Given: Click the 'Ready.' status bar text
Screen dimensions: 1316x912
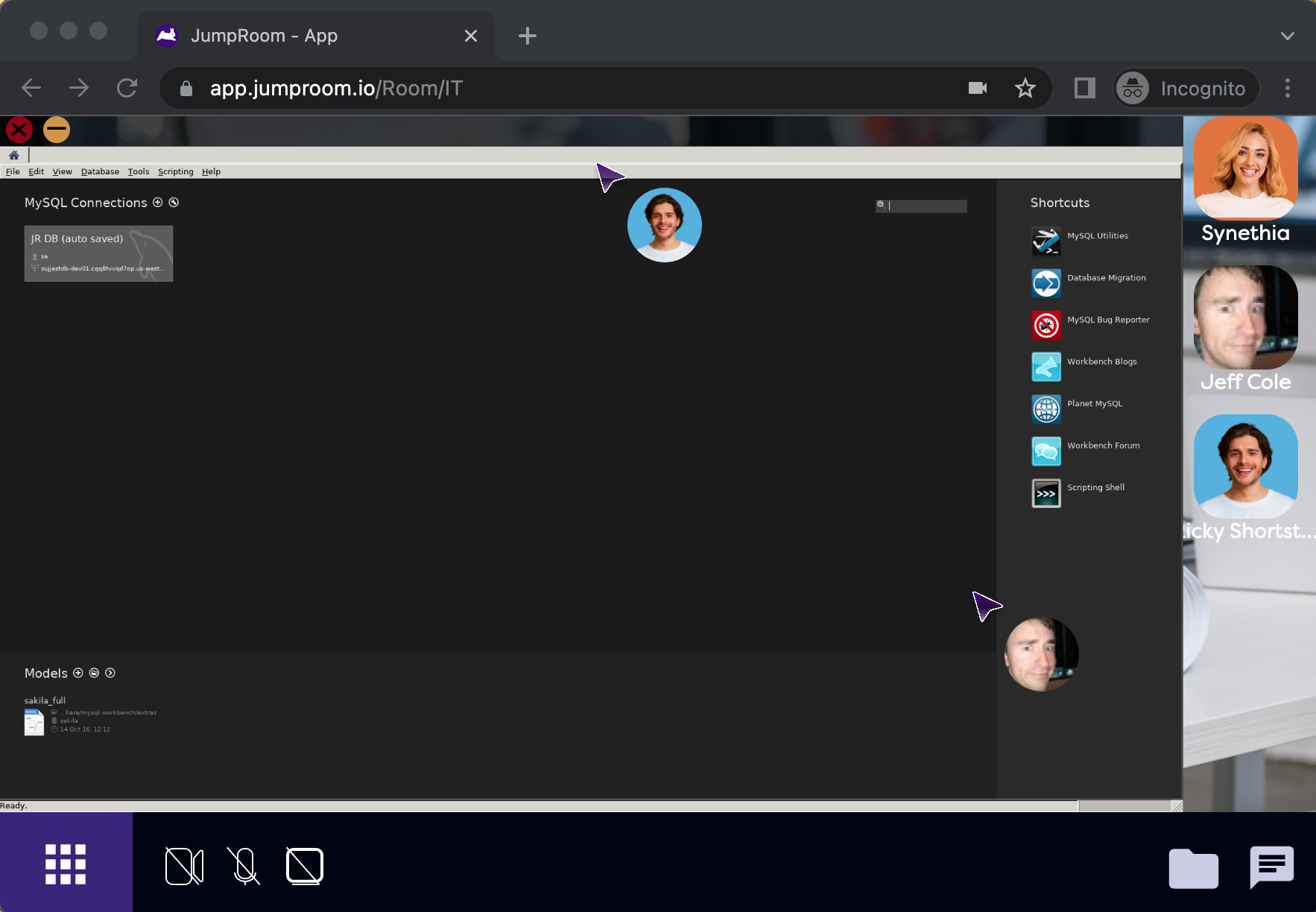Looking at the screenshot, I should (x=13, y=805).
